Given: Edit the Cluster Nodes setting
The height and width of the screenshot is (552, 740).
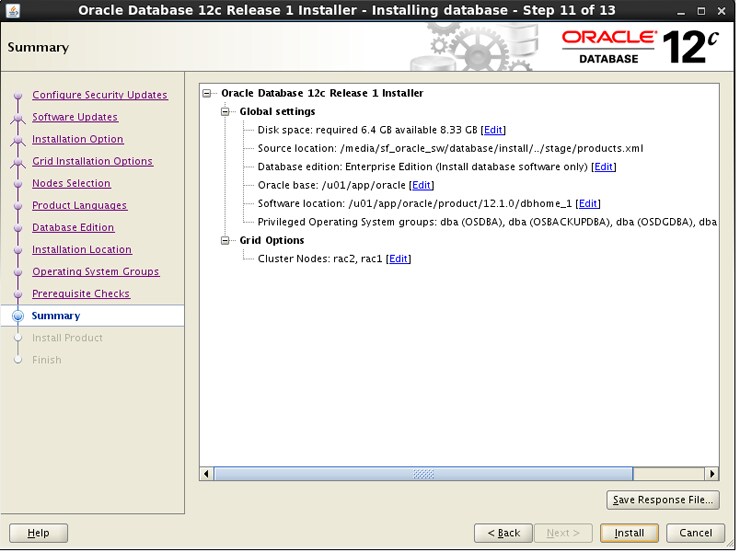Looking at the screenshot, I should point(398,259).
